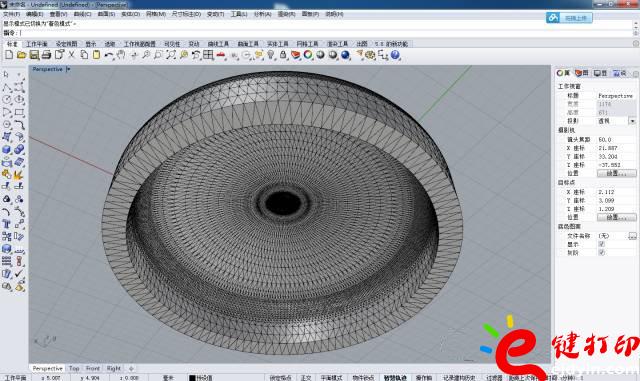Image resolution: width=640 pixels, height=381 pixels.
Task: Click the Copy icon in toolbar
Action: point(84,55)
